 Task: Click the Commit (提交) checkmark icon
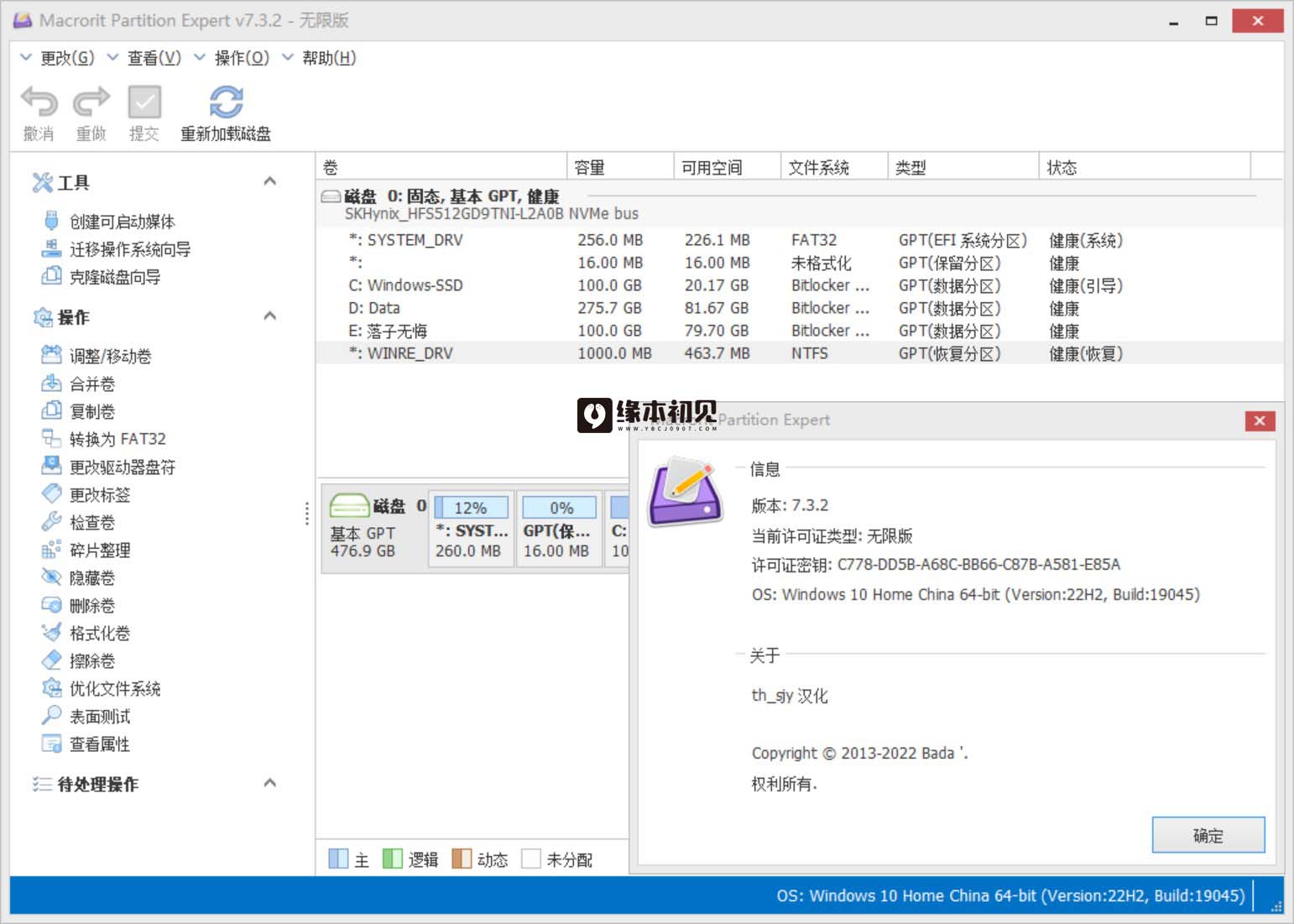pos(144,102)
